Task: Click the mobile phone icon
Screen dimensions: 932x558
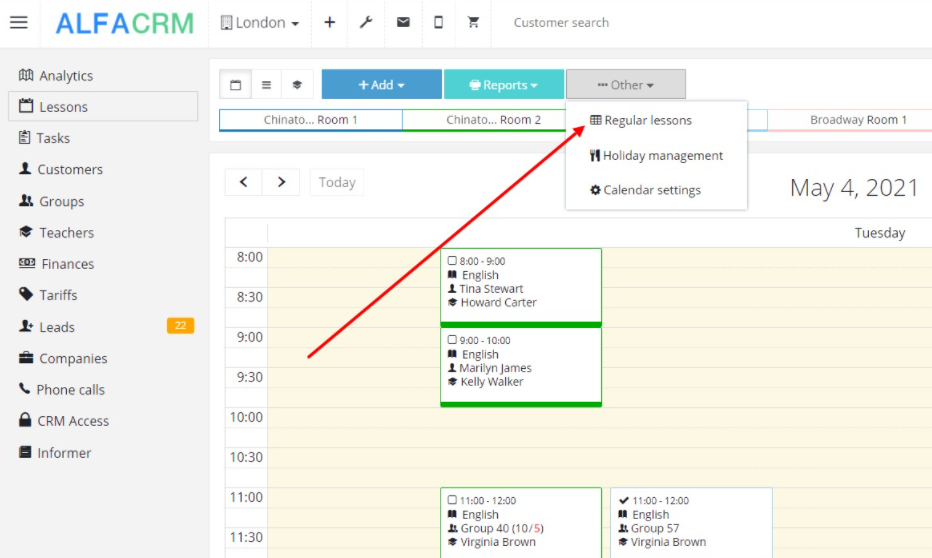Action: pos(438,23)
